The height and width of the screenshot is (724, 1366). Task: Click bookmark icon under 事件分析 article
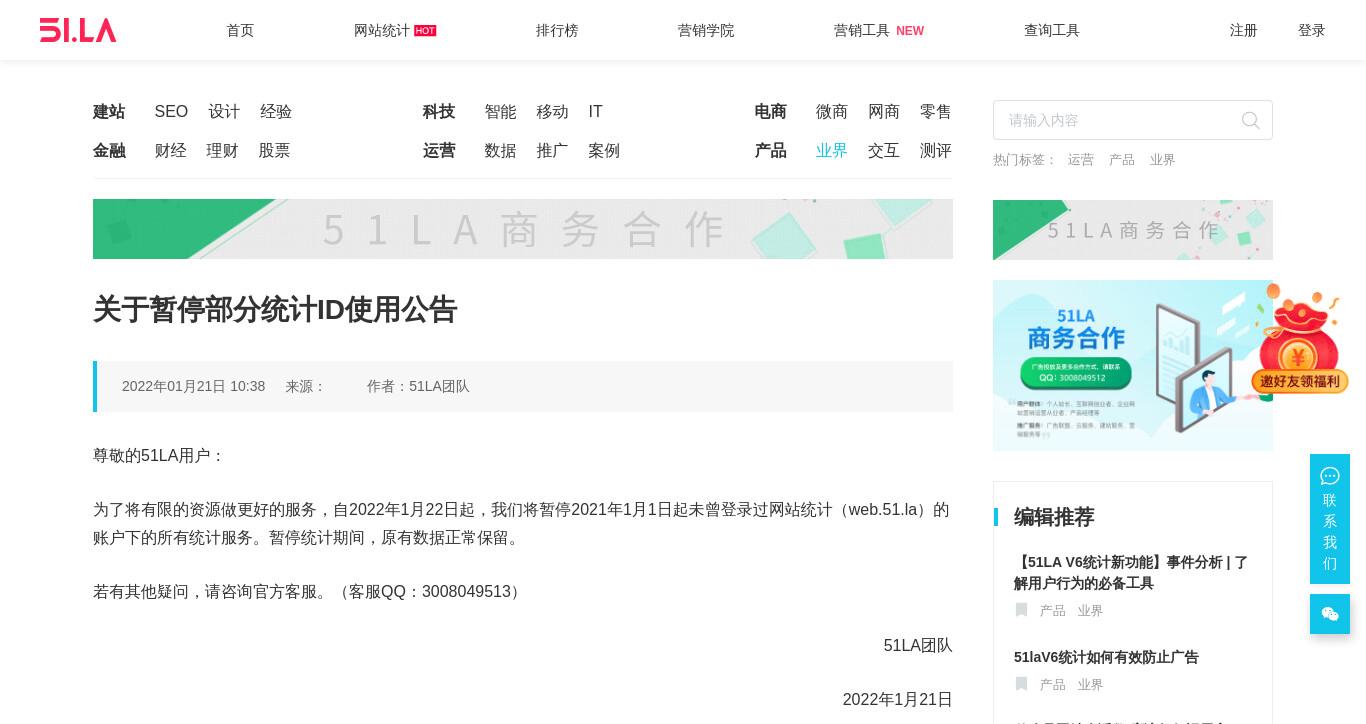(1021, 610)
